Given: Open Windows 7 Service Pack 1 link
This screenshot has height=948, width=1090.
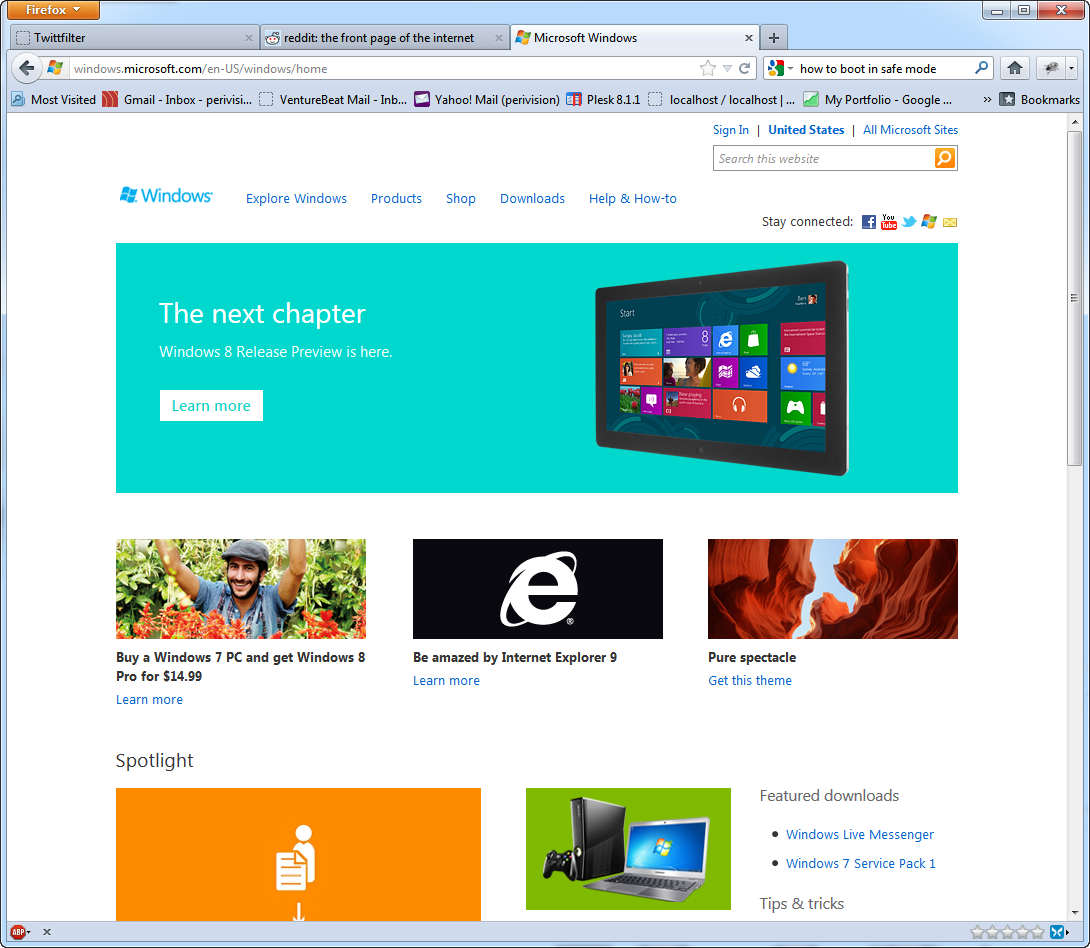Looking at the screenshot, I should point(861,863).
